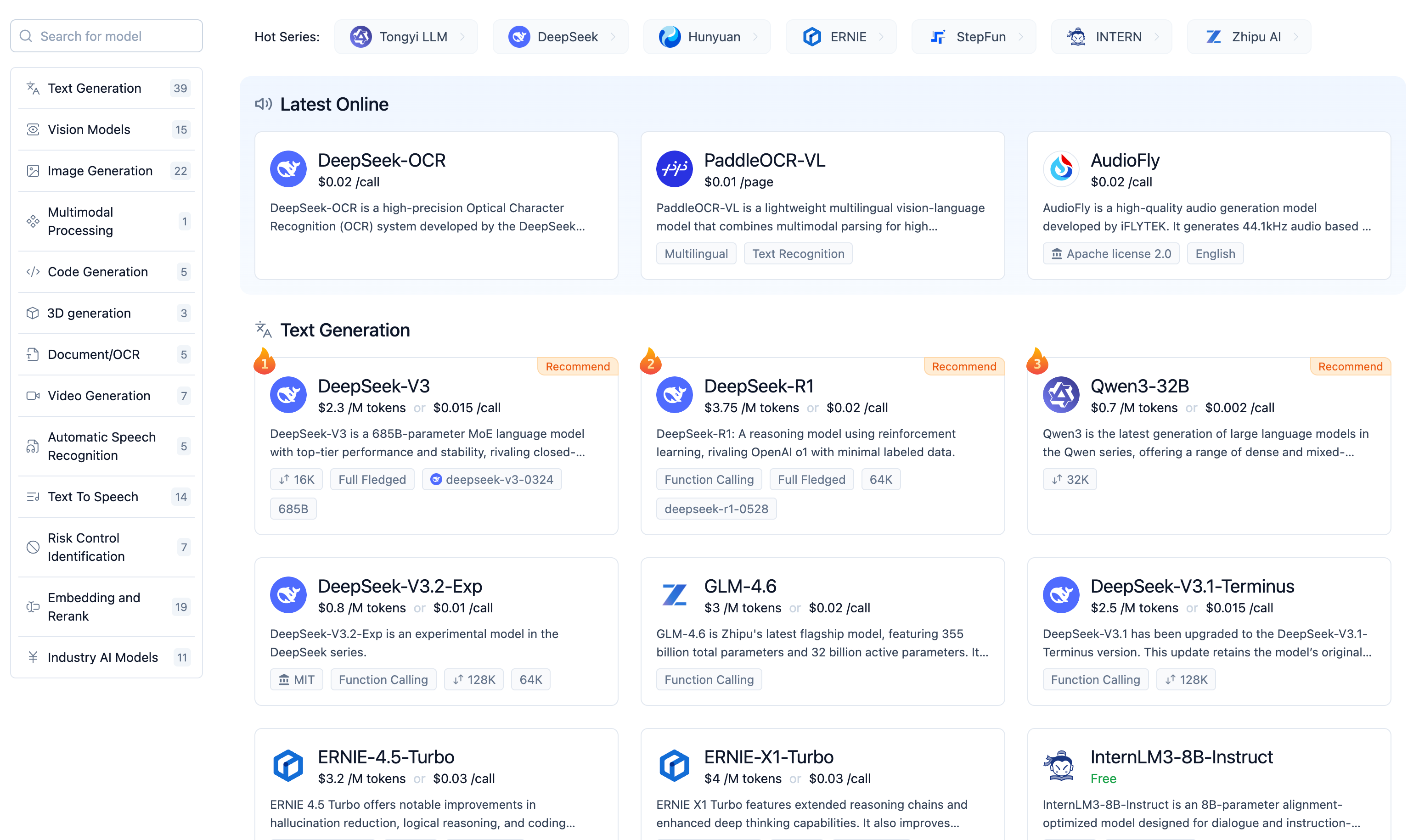Click the deepseek-v3-0324 version tag
The image size is (1419, 840).
pyautogui.click(x=491, y=479)
